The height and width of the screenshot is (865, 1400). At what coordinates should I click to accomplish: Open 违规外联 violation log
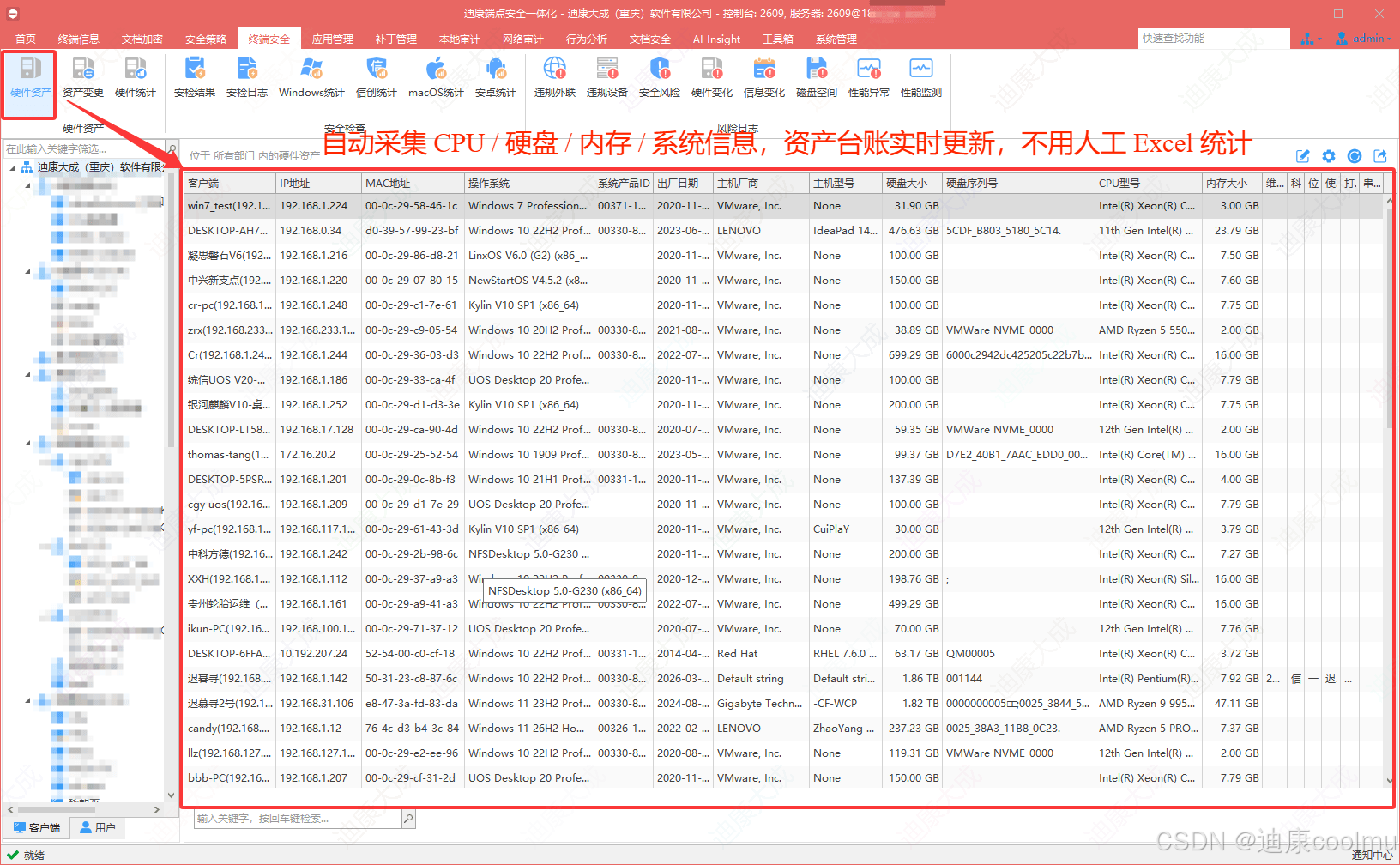pyautogui.click(x=555, y=78)
